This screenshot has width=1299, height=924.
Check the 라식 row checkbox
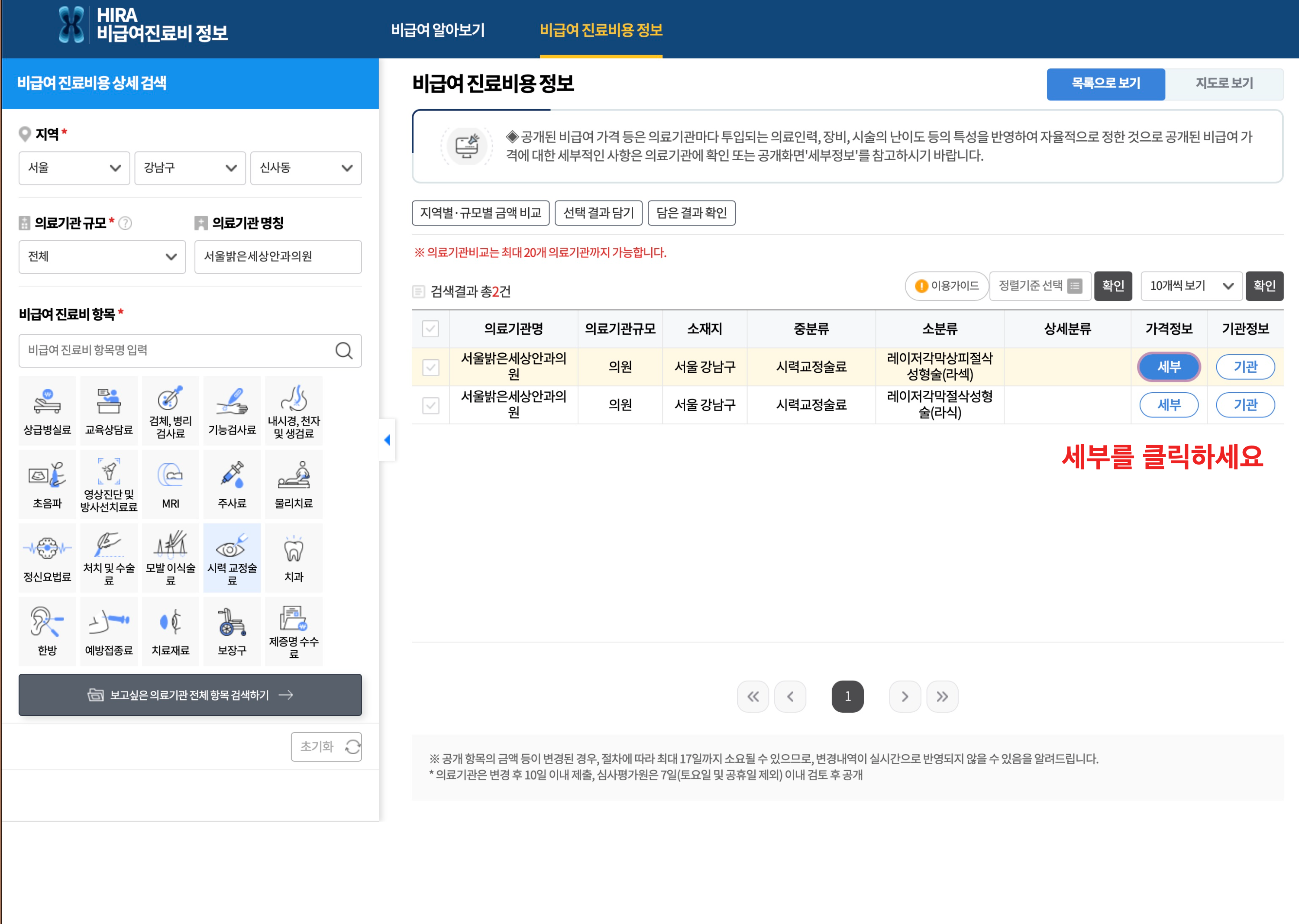431,405
